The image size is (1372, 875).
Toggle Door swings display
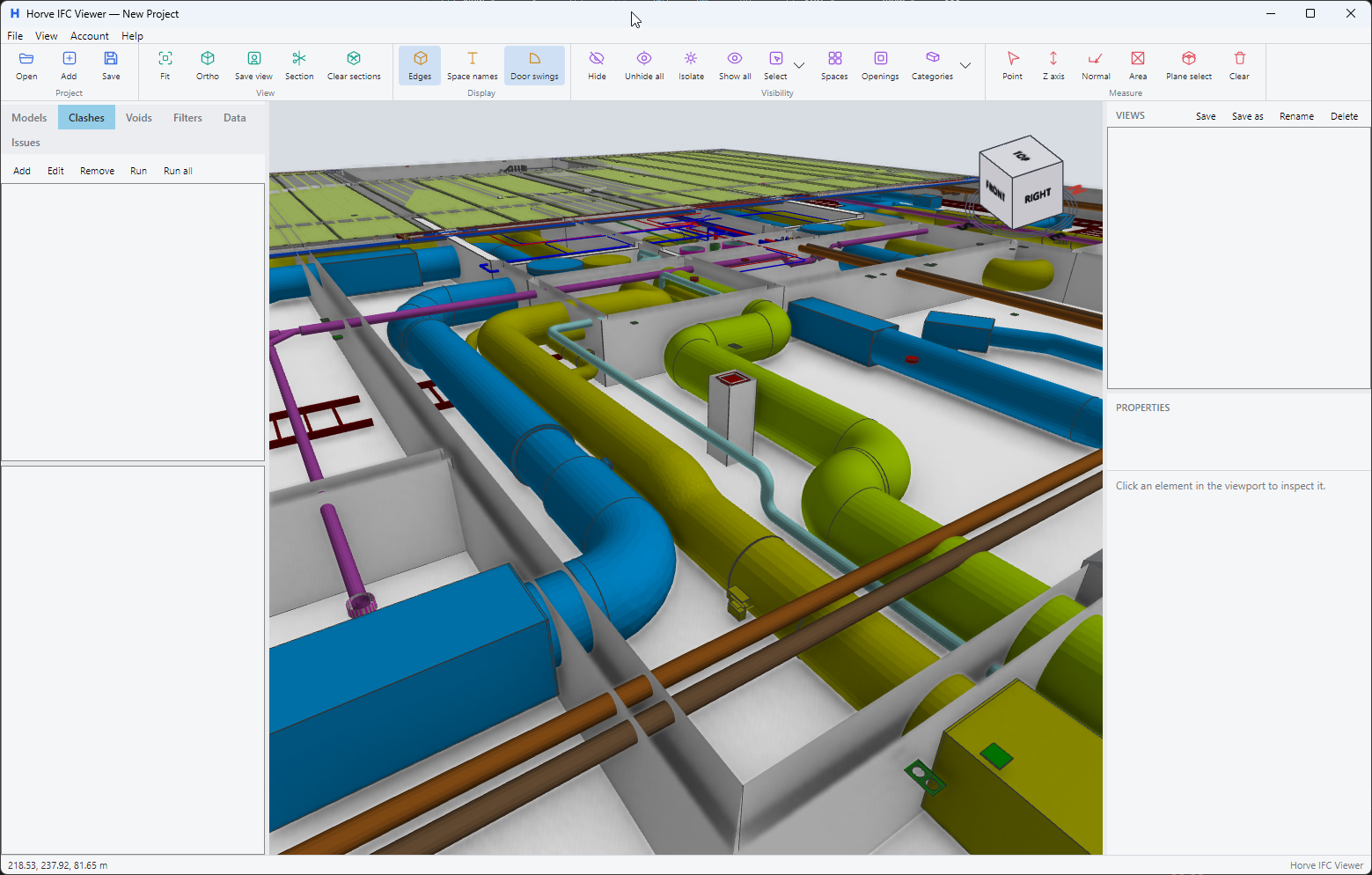click(534, 65)
